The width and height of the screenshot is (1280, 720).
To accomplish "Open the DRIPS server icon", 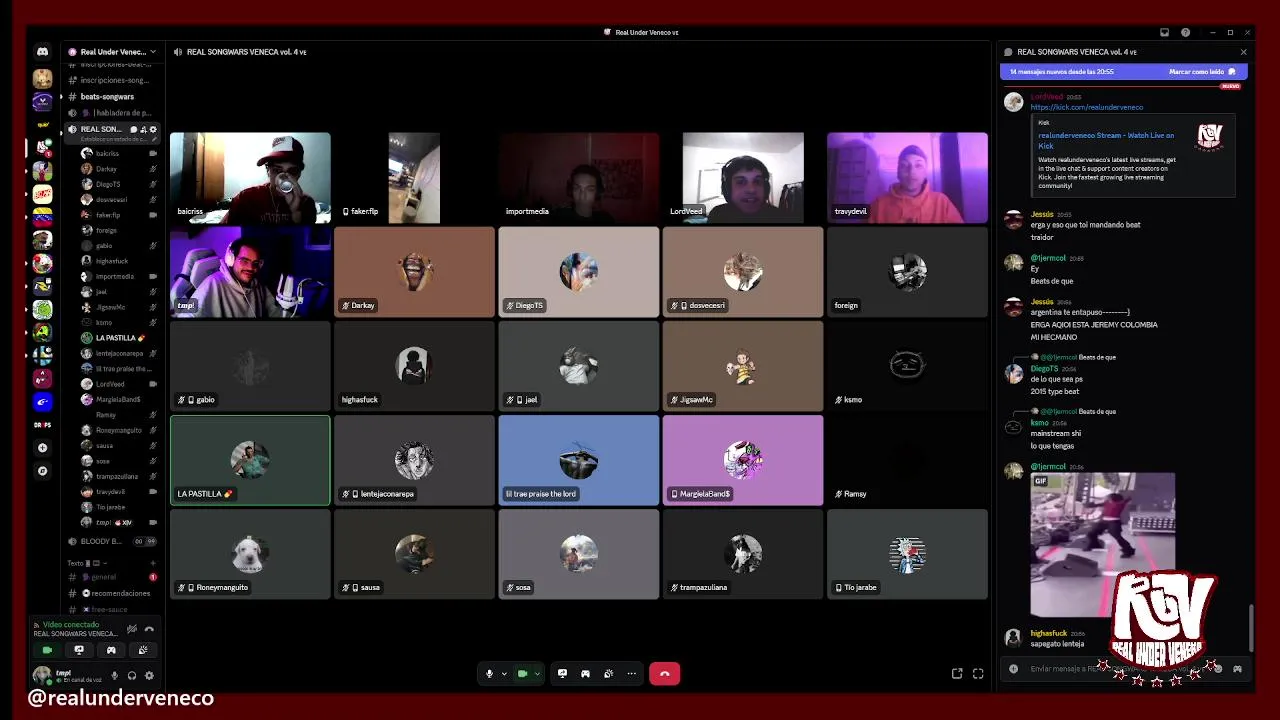I will [x=42, y=425].
